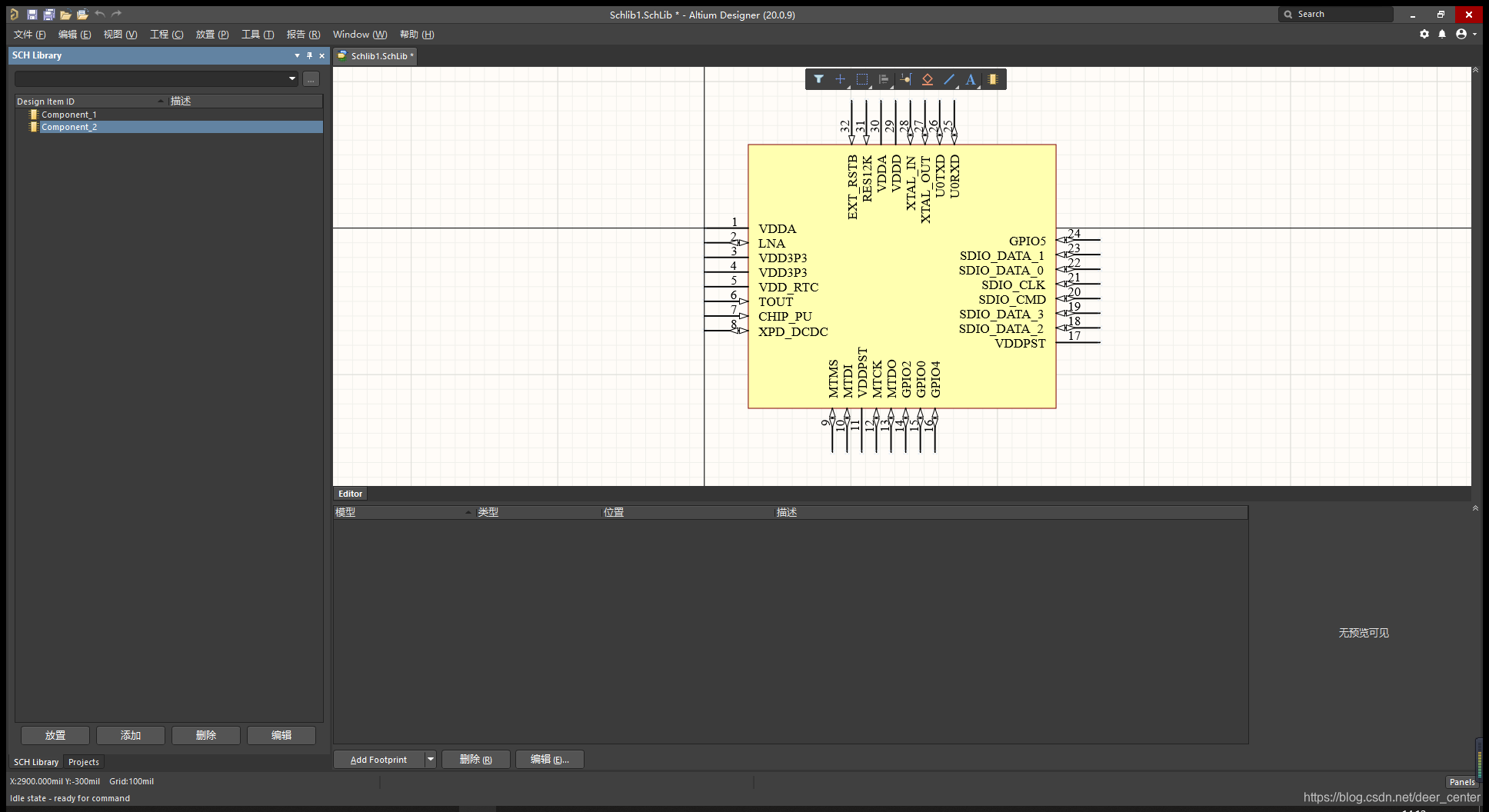Collapse the editor canvas double-chevron

(x=1475, y=70)
